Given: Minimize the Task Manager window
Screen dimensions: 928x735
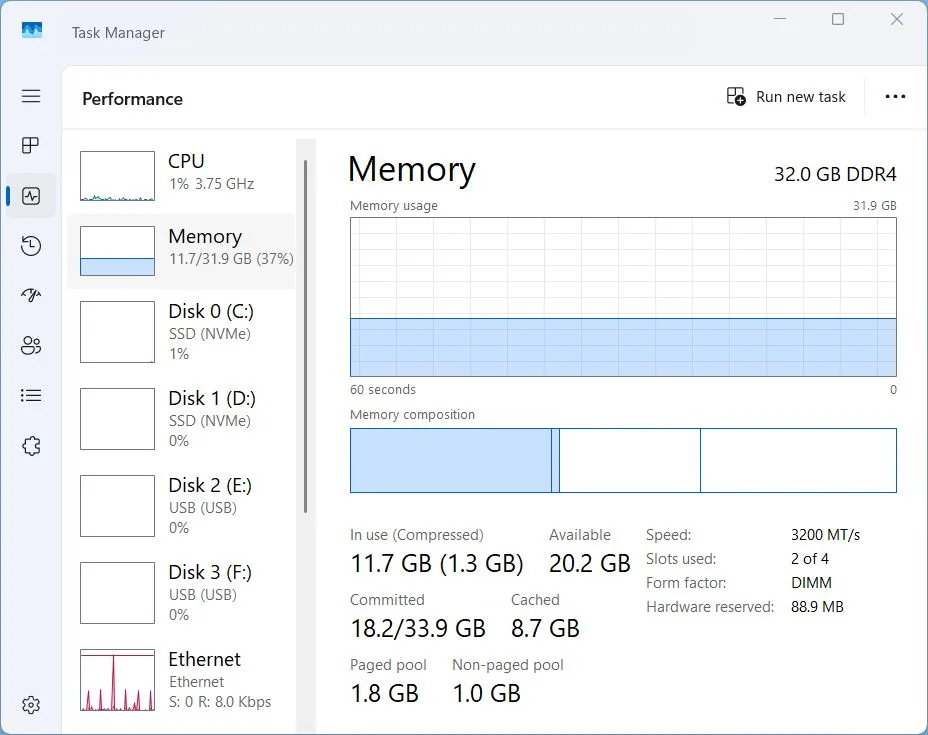Looking at the screenshot, I should tap(780, 19).
